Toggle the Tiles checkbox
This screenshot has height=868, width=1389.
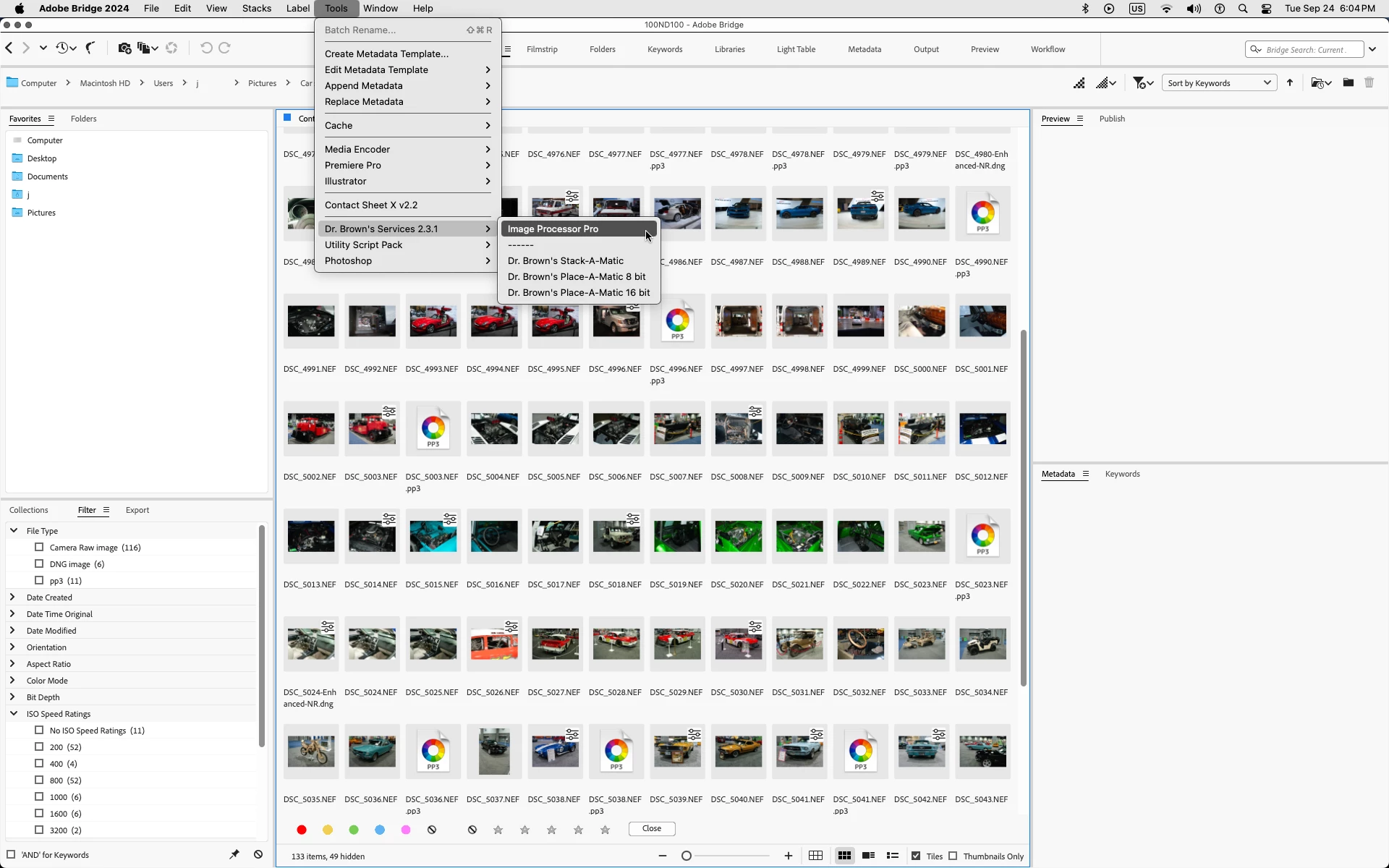pos(916,856)
